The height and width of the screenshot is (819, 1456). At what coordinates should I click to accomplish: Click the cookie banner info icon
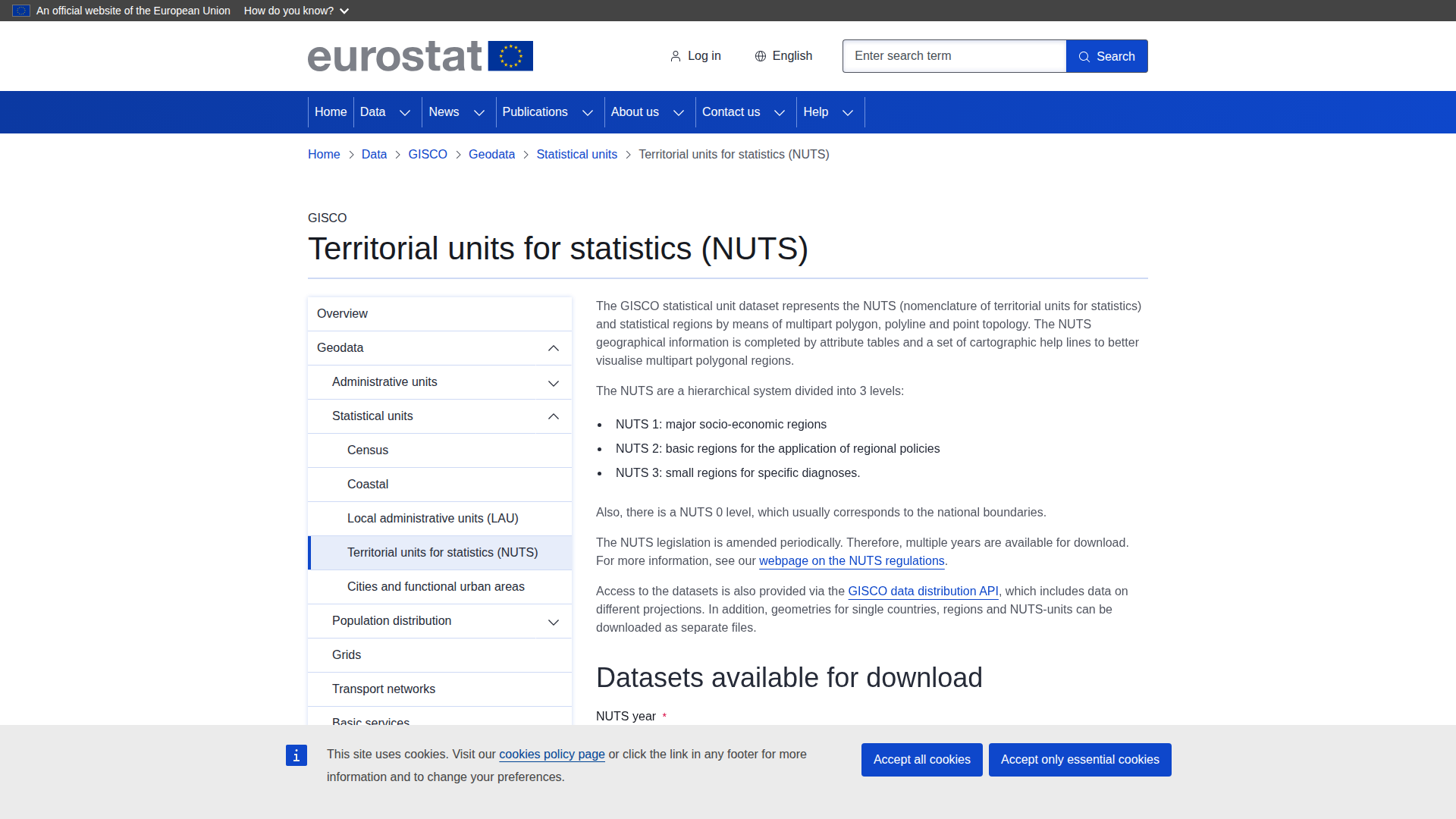coord(297,755)
